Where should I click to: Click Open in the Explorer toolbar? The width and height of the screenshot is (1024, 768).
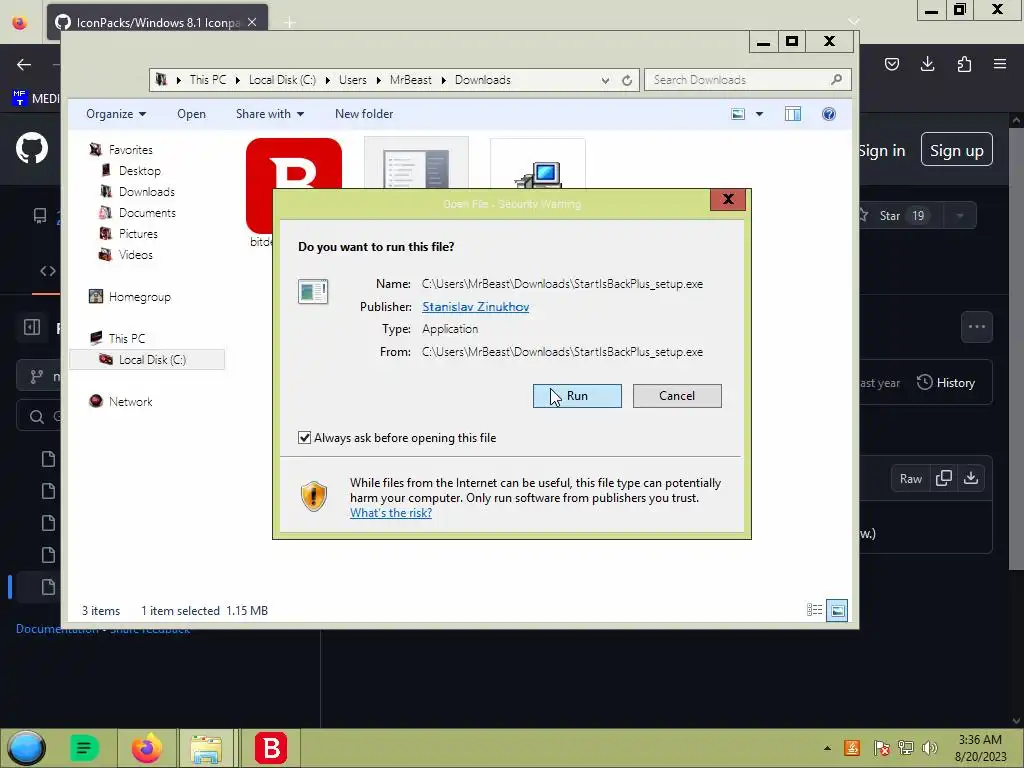[x=191, y=114]
